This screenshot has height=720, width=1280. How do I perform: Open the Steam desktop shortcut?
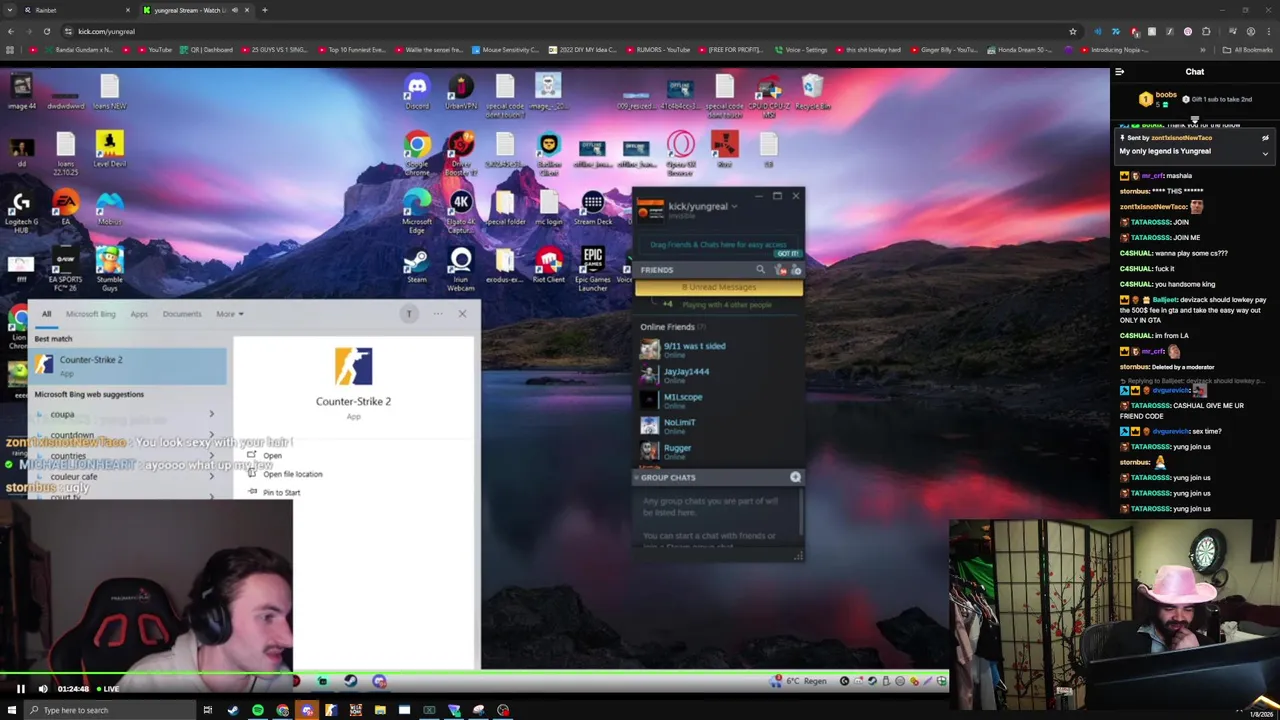coord(417,266)
